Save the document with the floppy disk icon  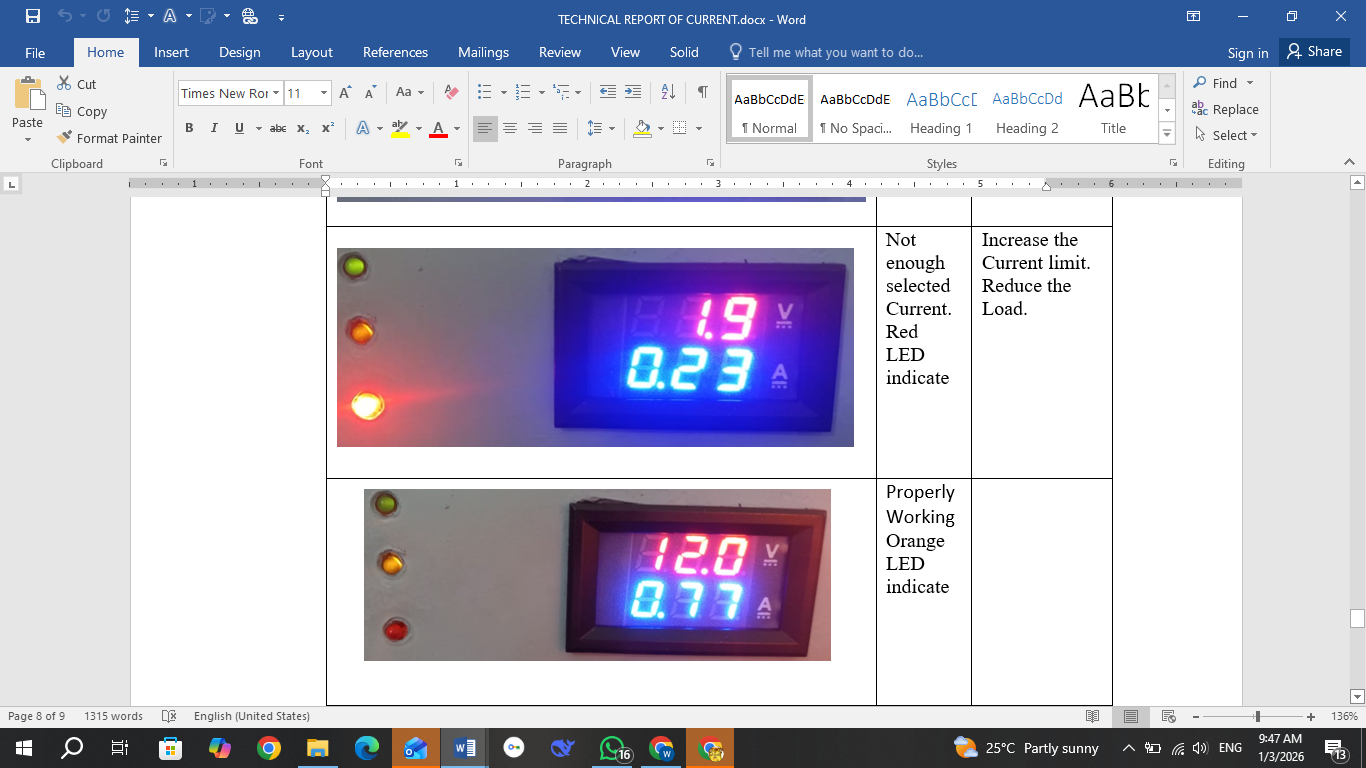tap(33, 17)
